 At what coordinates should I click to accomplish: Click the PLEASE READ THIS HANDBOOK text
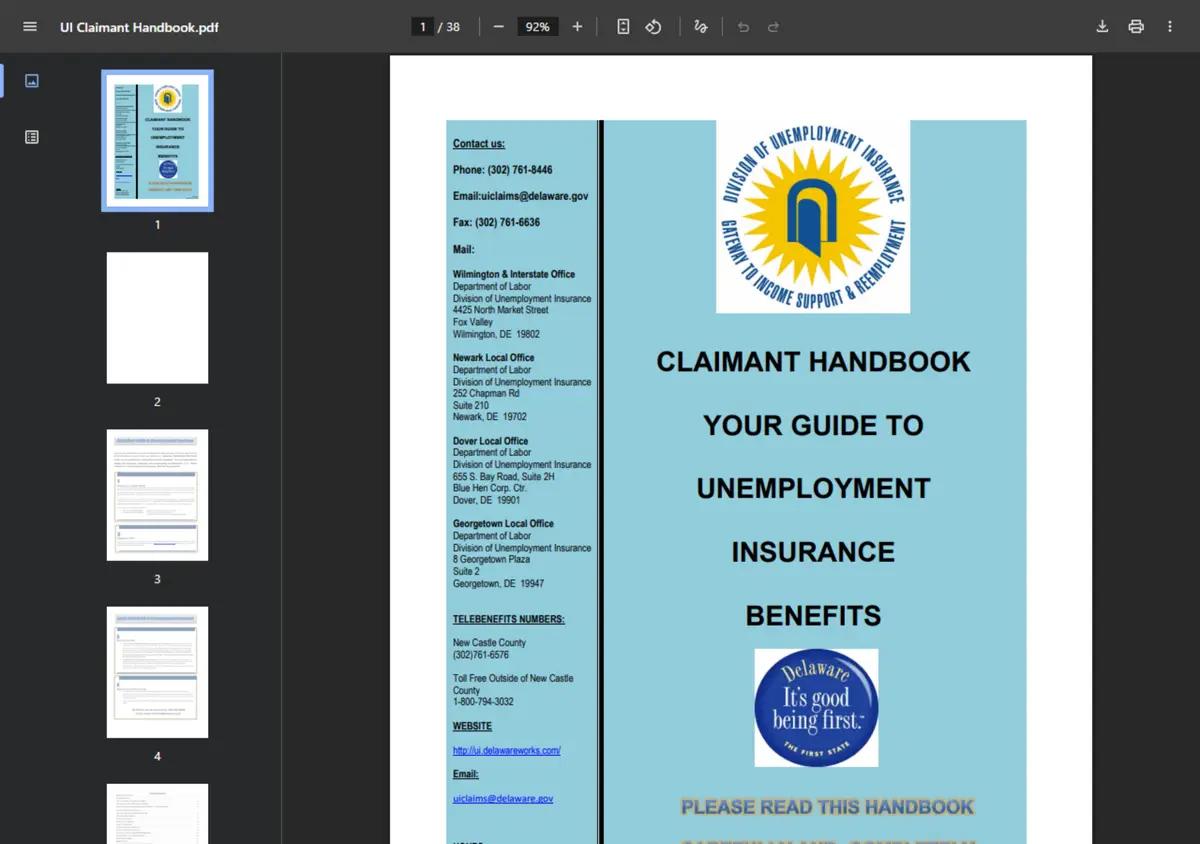point(827,807)
